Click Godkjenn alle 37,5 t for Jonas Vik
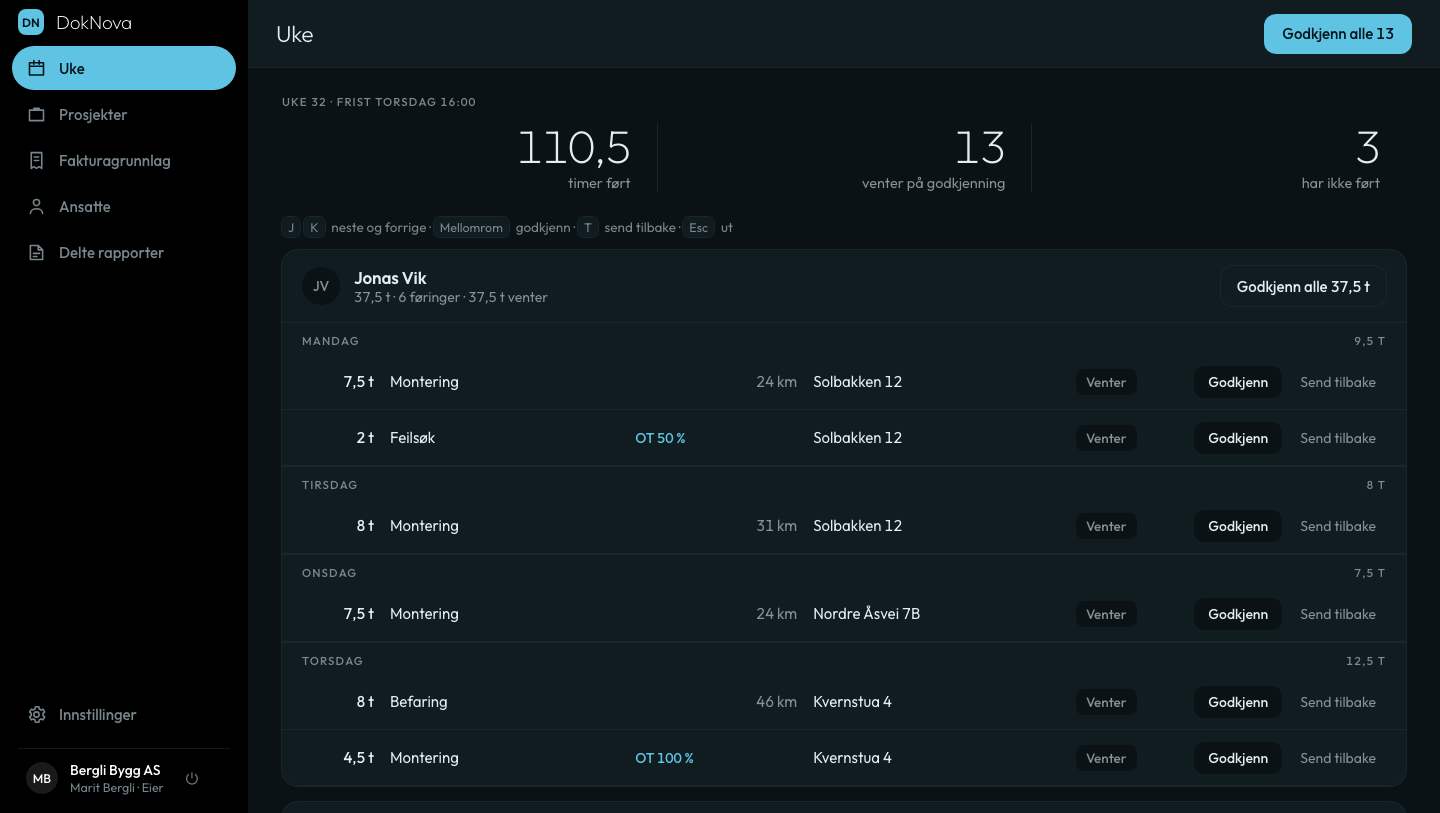1440x813 pixels. coord(1303,286)
